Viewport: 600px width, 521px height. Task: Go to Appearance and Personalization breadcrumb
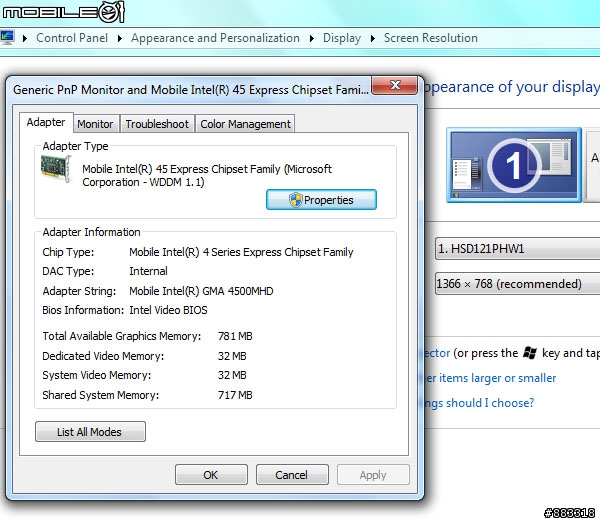tap(215, 38)
